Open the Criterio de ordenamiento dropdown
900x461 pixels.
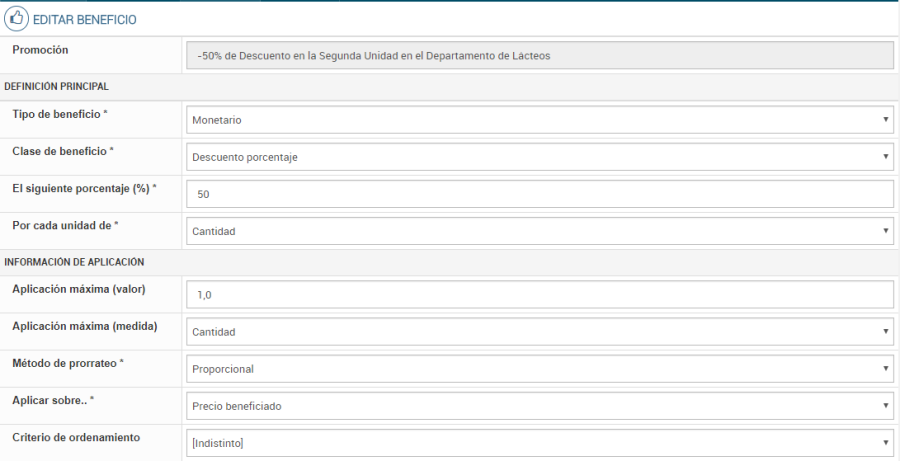[x=539, y=442]
